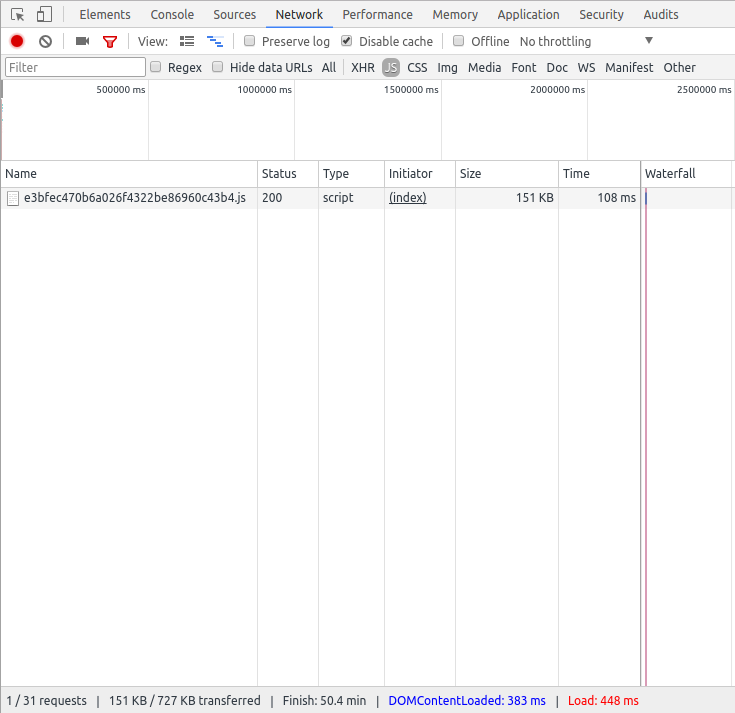Click the inspect element picker icon

[x=17, y=15]
